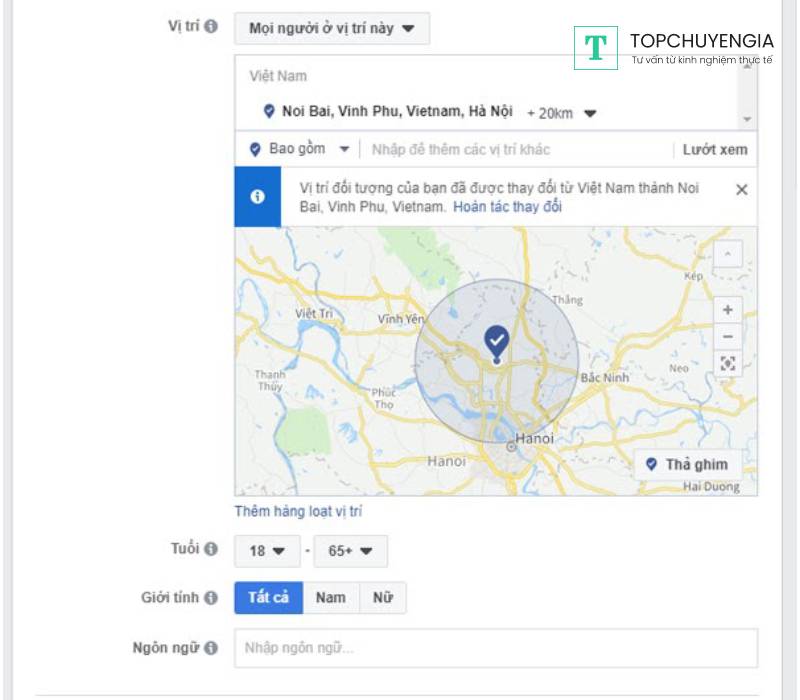Select Nữ gender option
Image resolution: width=800 pixels, height=700 pixels.
pos(383,598)
